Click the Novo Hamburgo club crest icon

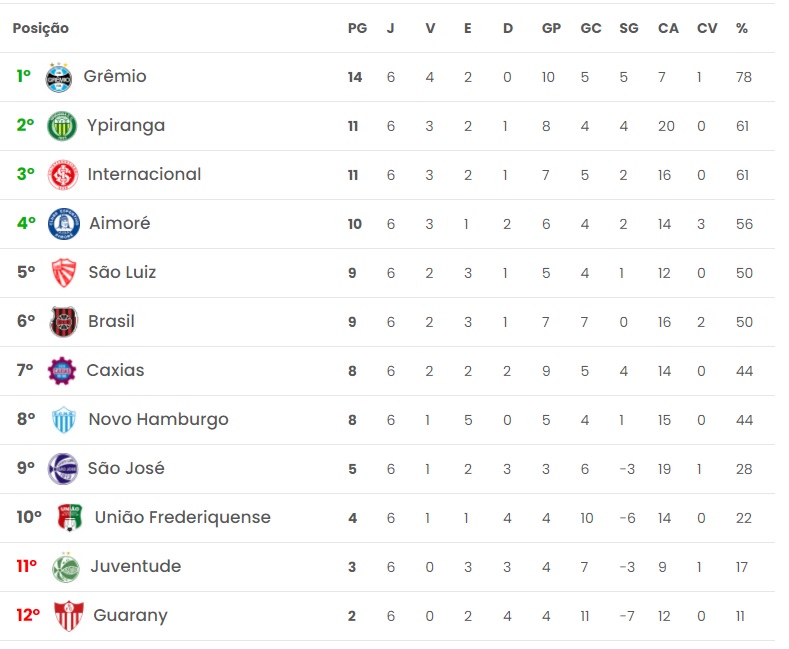tap(64, 420)
